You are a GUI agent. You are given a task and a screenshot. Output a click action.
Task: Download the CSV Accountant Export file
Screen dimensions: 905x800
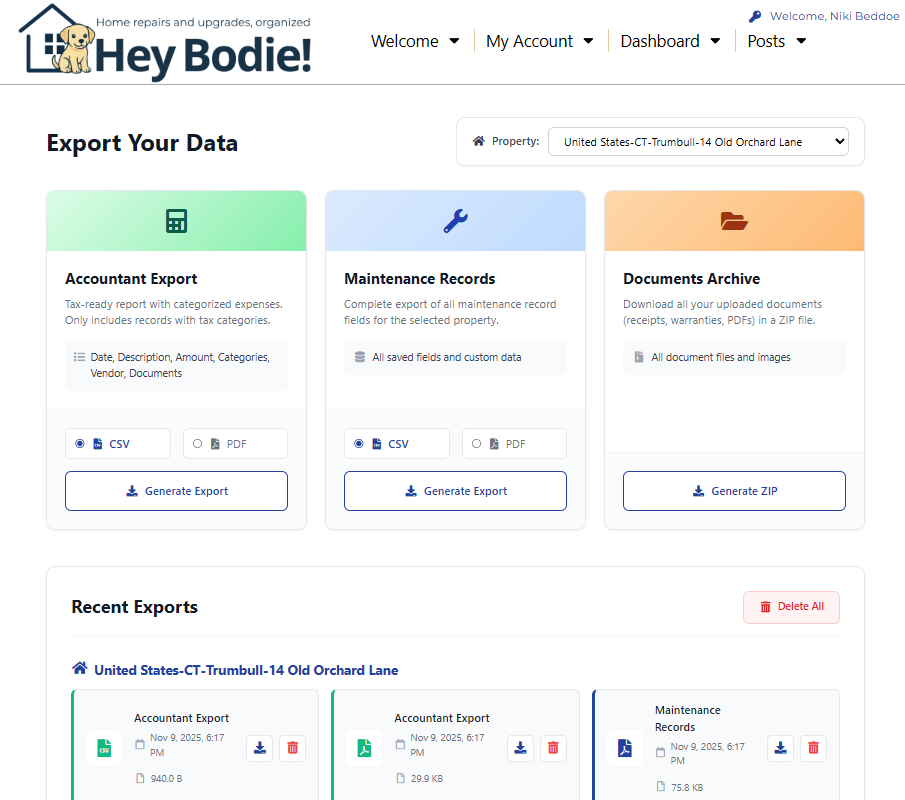(x=260, y=748)
